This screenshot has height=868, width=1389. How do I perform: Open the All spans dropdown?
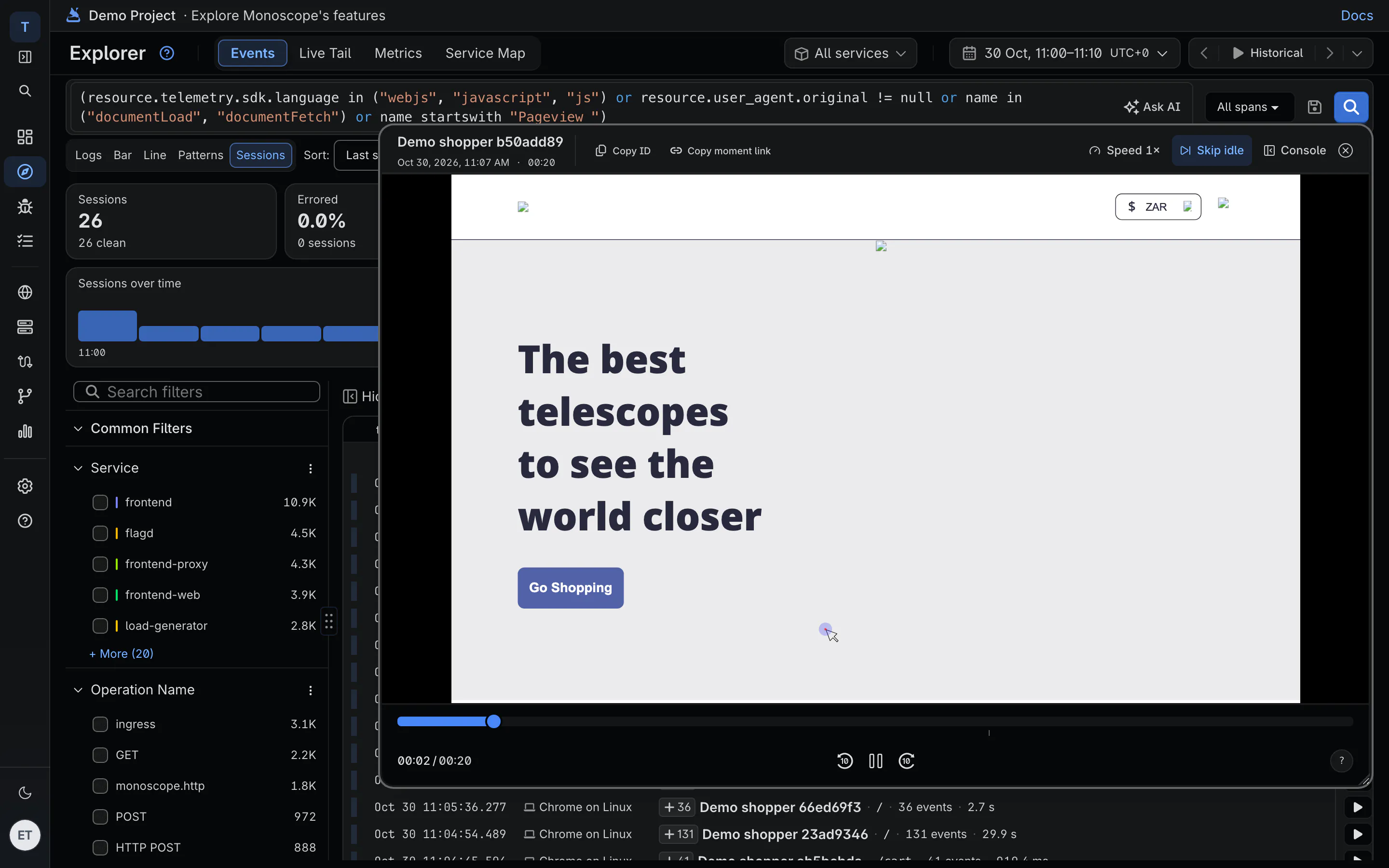[x=1248, y=107]
